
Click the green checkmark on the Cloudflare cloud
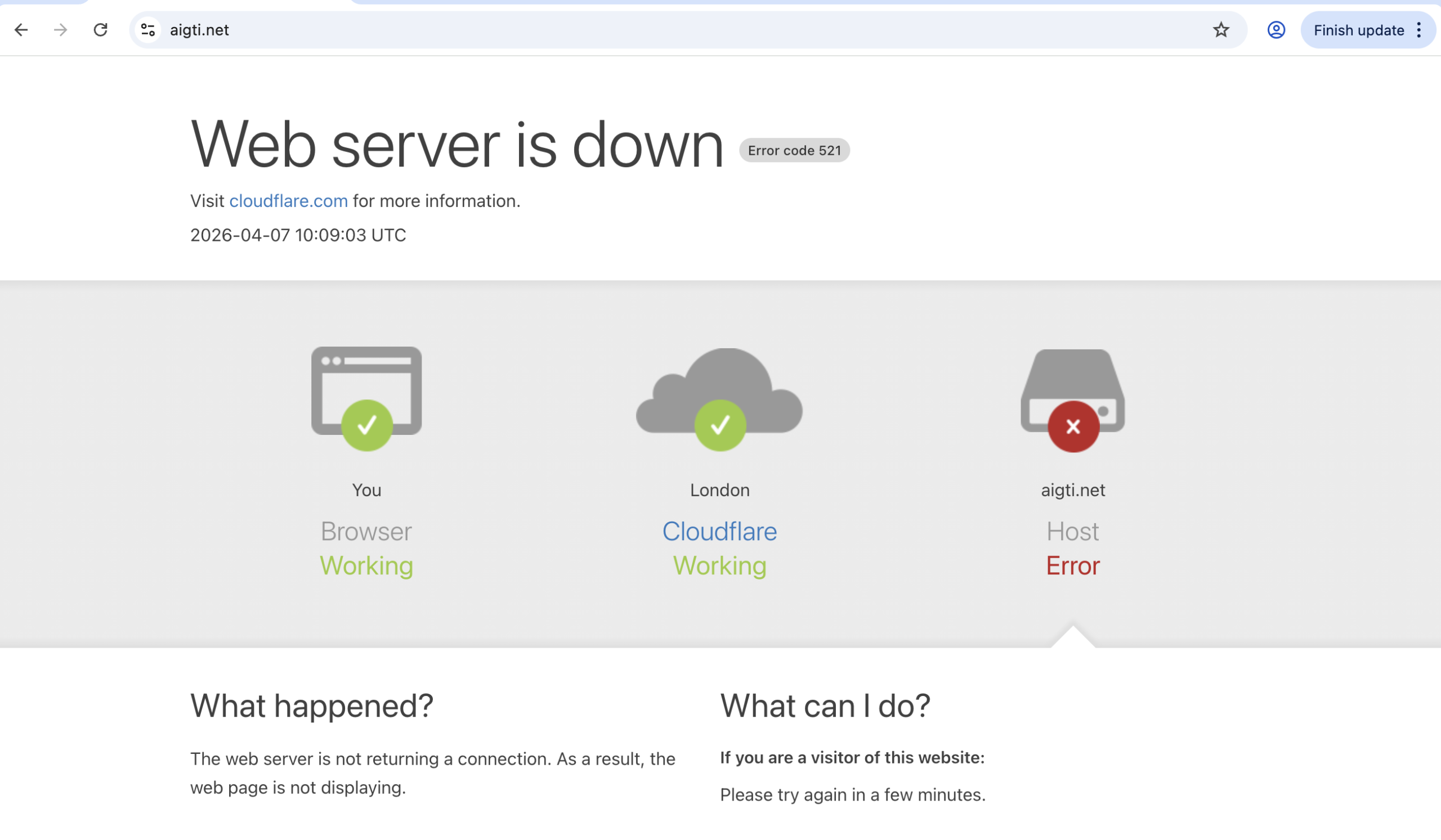point(719,425)
